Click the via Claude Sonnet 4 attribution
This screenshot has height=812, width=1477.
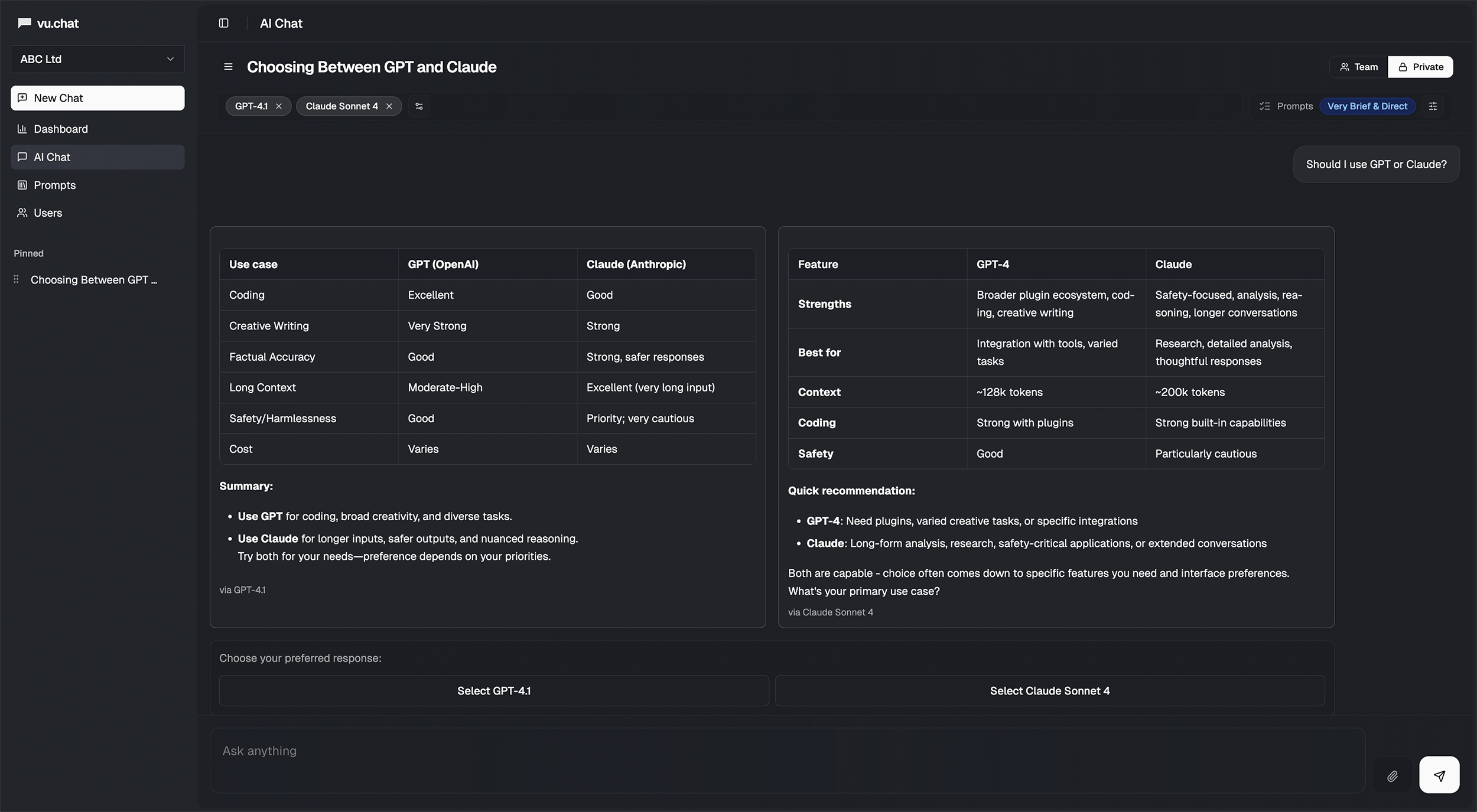[830, 612]
